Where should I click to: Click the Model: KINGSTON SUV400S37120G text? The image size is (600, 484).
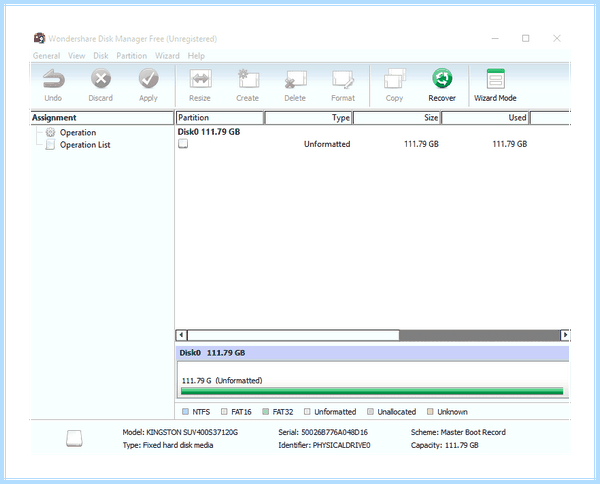coord(180,432)
